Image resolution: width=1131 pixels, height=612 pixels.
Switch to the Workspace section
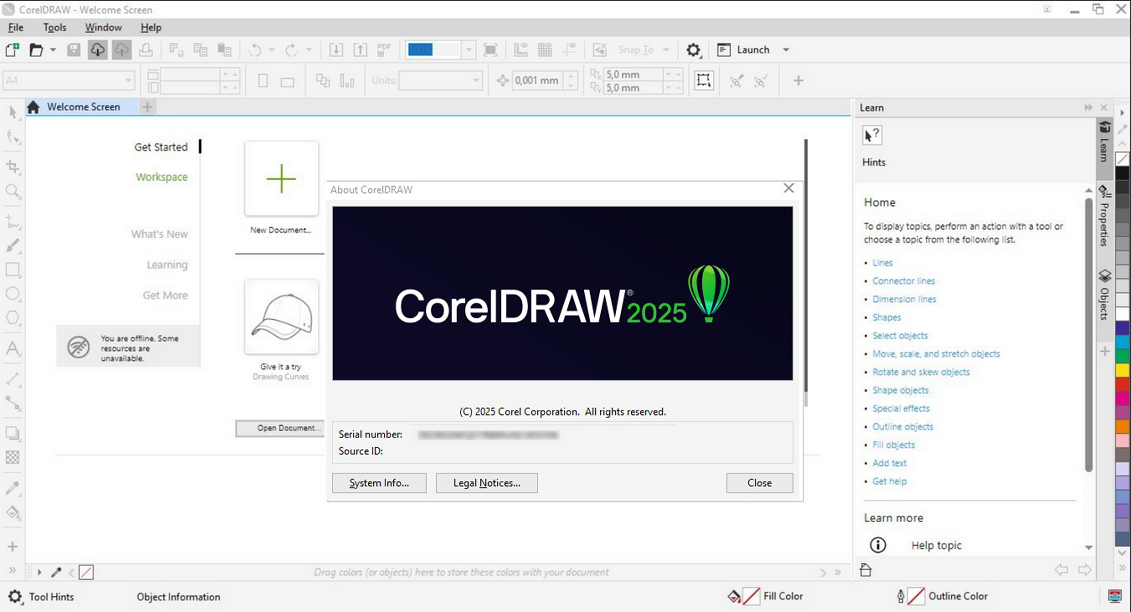[162, 177]
